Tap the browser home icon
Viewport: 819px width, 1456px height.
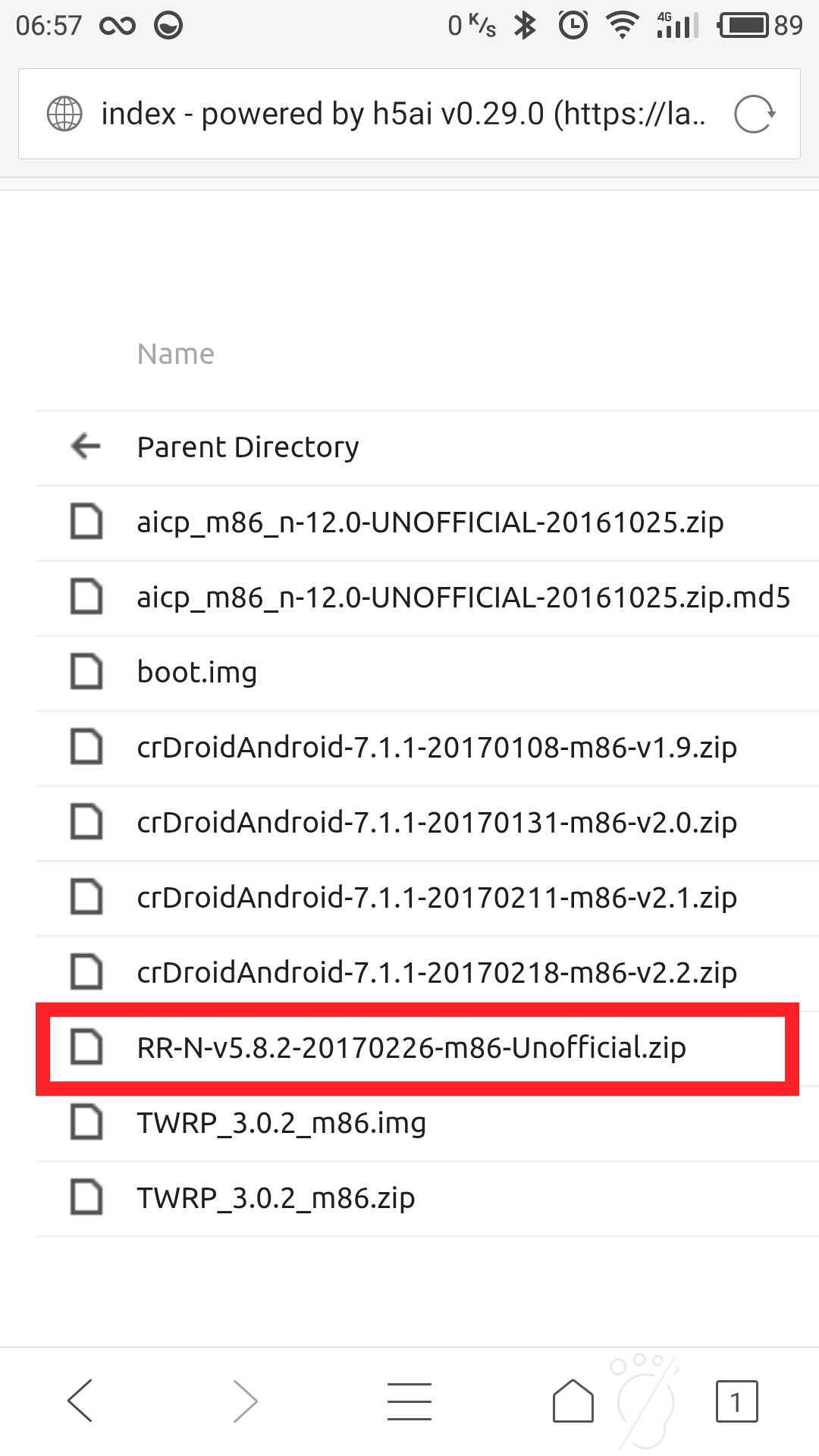(x=573, y=1400)
